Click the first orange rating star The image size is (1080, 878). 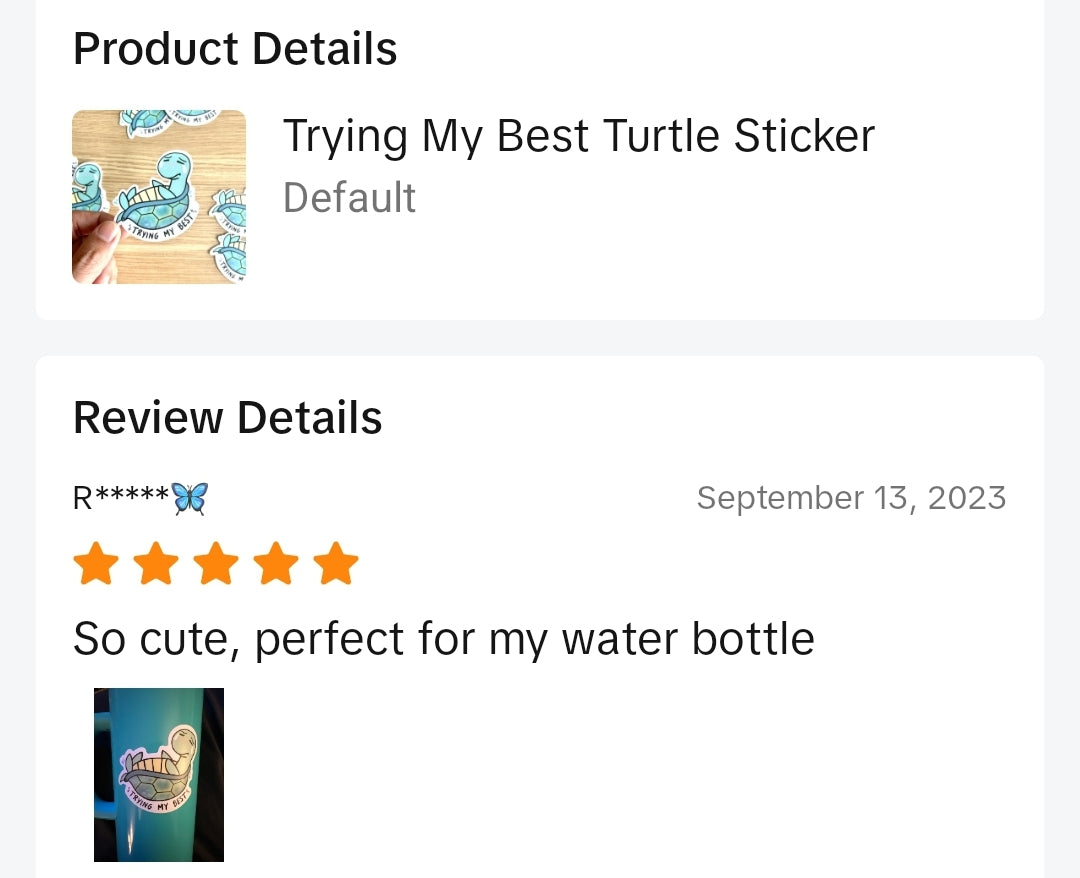pyautogui.click(x=96, y=563)
